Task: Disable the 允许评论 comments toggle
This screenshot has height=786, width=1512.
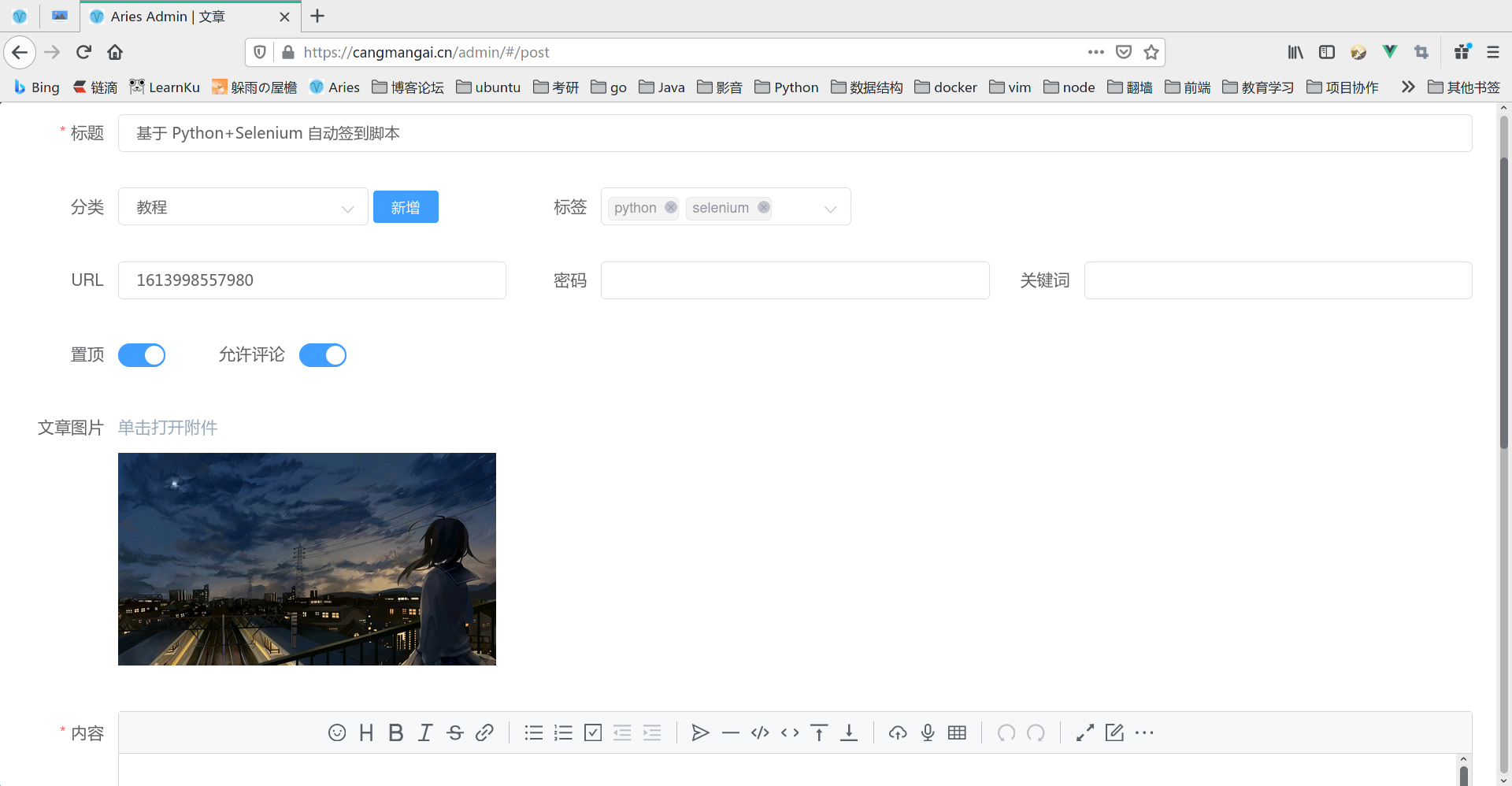Action: click(x=323, y=355)
